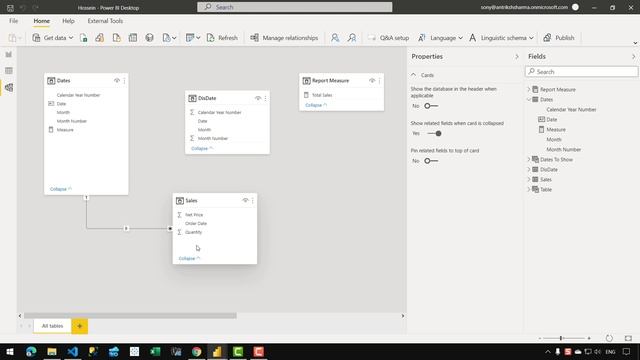This screenshot has width=640, height=360.
Task: Expand Report Measure in Fields list
Action: point(529,89)
